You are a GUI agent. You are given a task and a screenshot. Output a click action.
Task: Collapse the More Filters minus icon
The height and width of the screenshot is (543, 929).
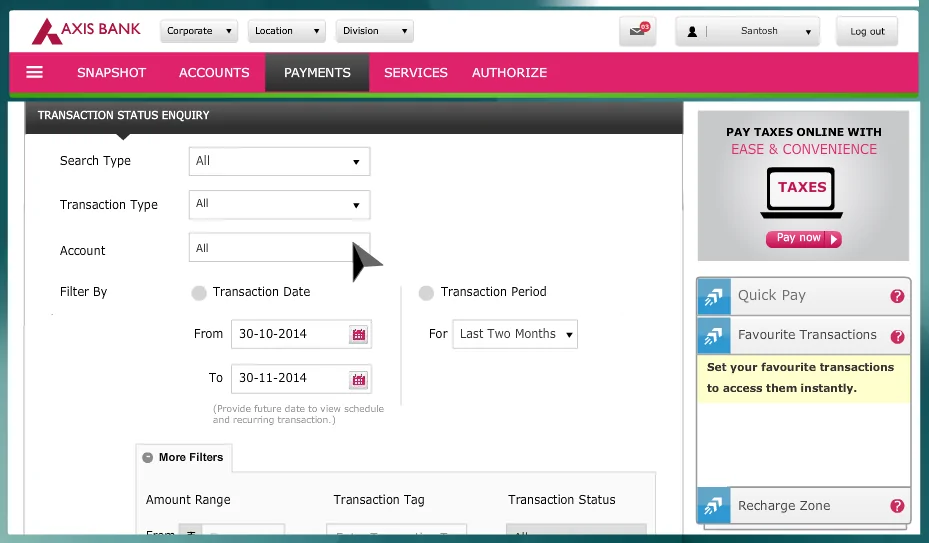click(x=148, y=458)
